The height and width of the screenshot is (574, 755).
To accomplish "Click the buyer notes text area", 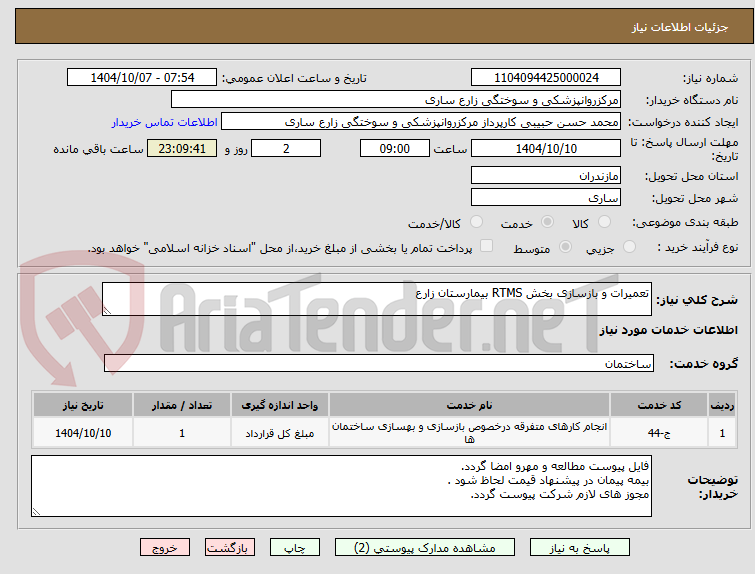I will click(x=341, y=486).
